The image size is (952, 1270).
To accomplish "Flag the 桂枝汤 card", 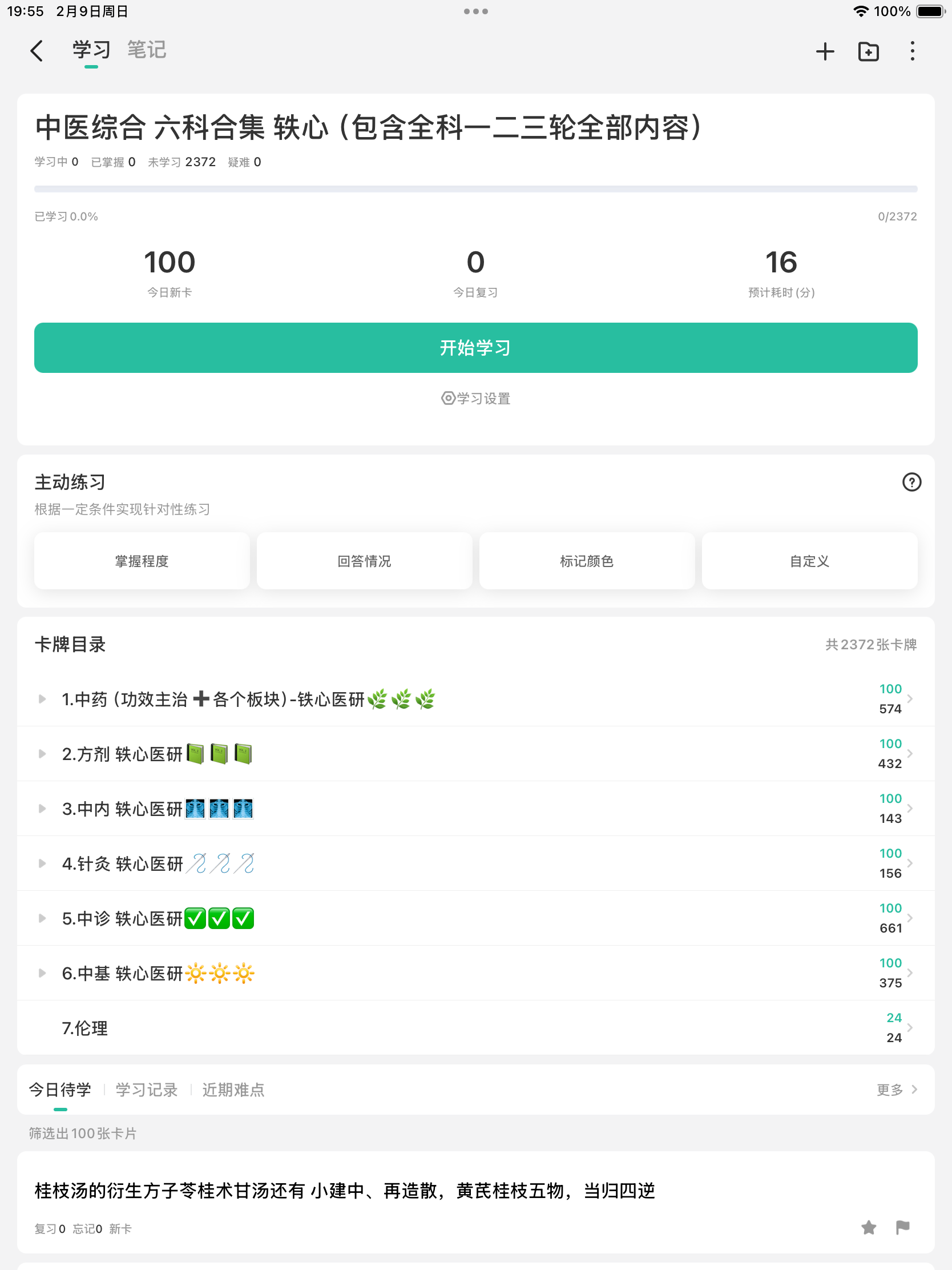I will tap(902, 1227).
